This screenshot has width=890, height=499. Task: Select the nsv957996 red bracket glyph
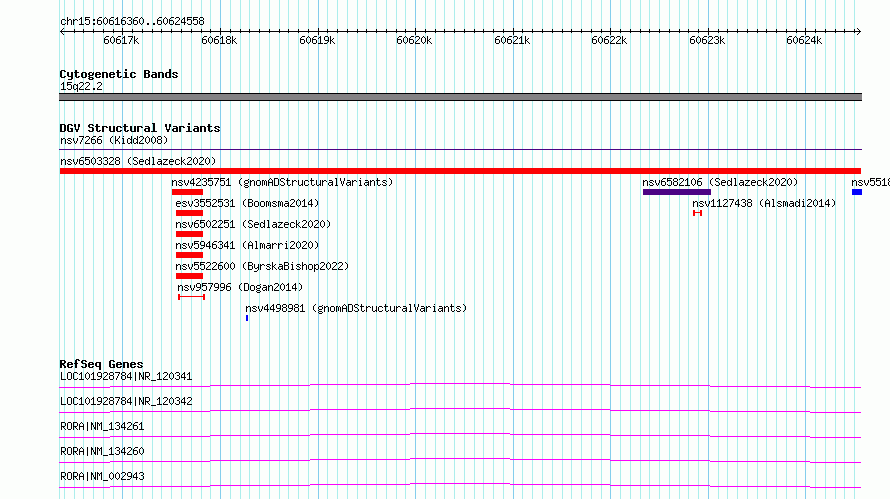191,297
